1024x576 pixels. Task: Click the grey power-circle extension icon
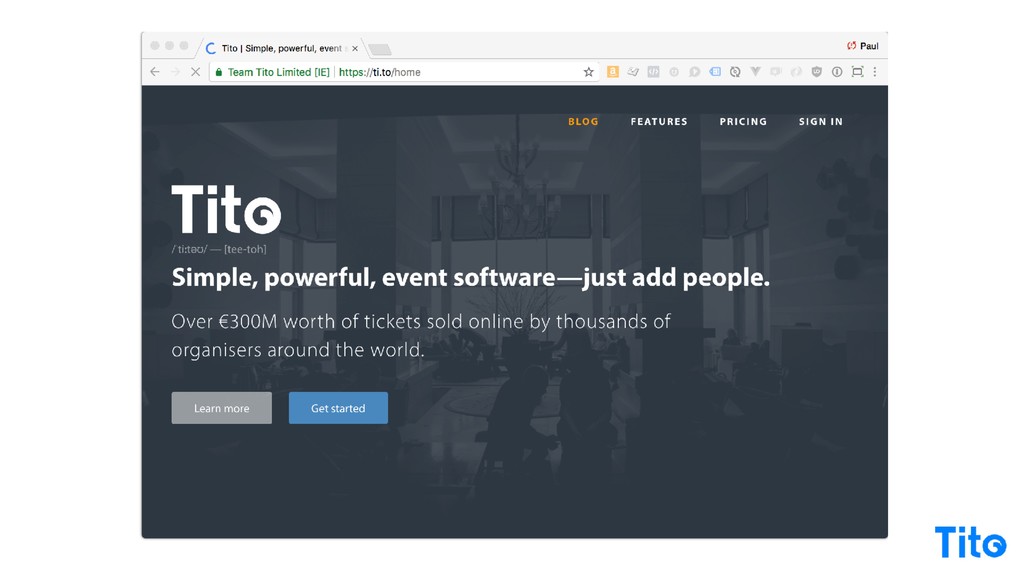click(x=673, y=72)
